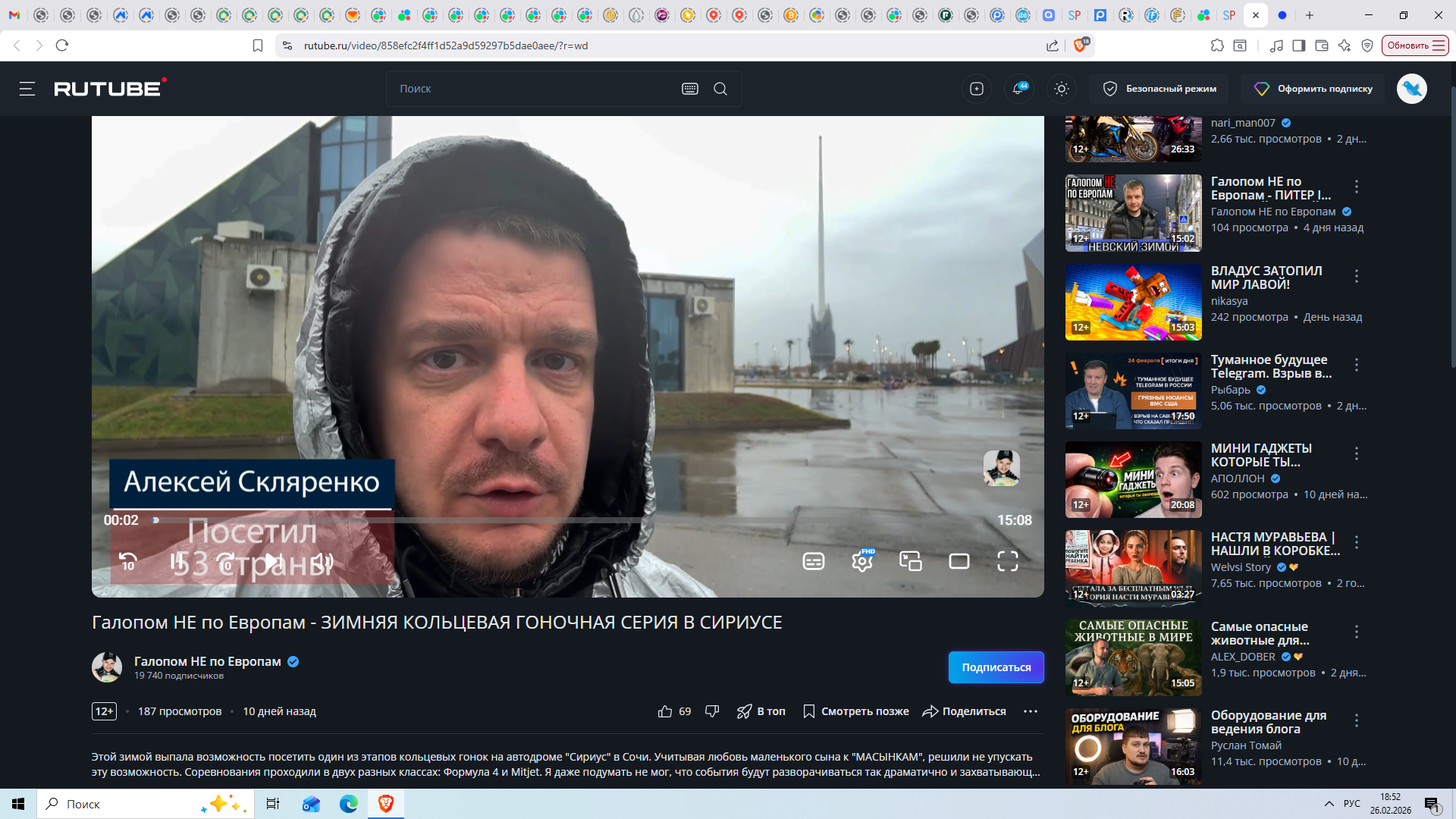The width and height of the screenshot is (1456, 819).
Task: Click the video progress bar
Action: 531,520
